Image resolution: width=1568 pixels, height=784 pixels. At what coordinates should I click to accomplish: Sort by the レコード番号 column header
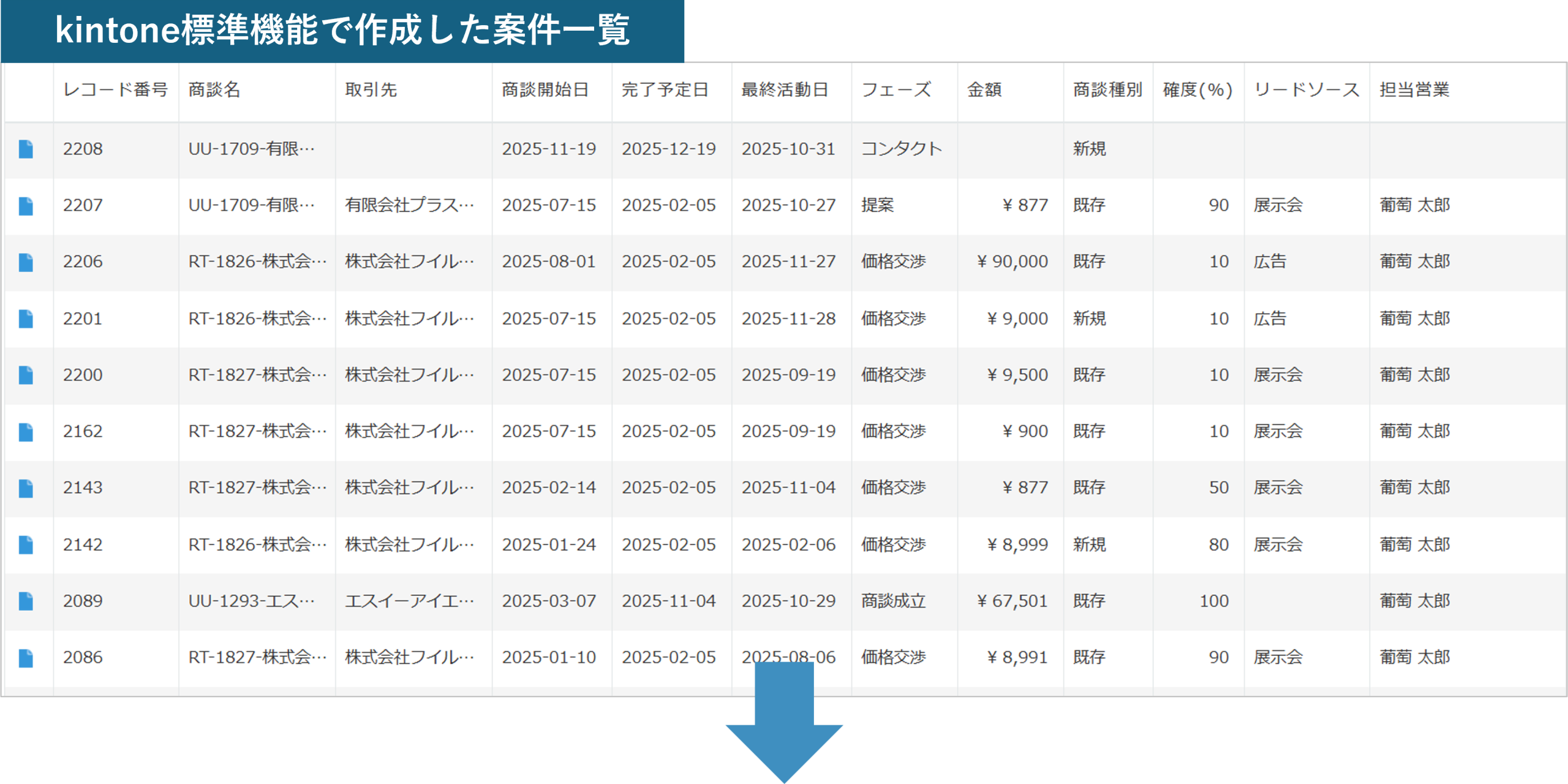click(x=116, y=89)
